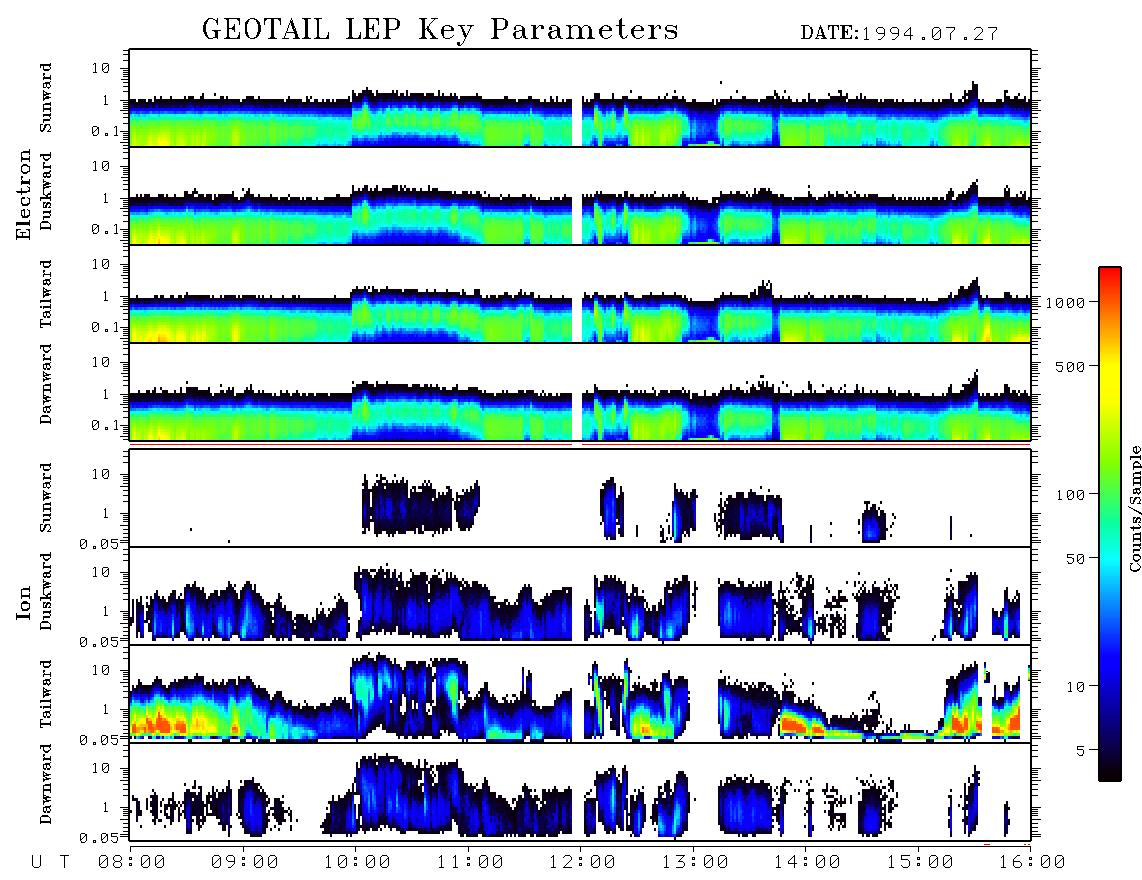Click the 10 tick of Ion Duskward axis

[x=101, y=572]
